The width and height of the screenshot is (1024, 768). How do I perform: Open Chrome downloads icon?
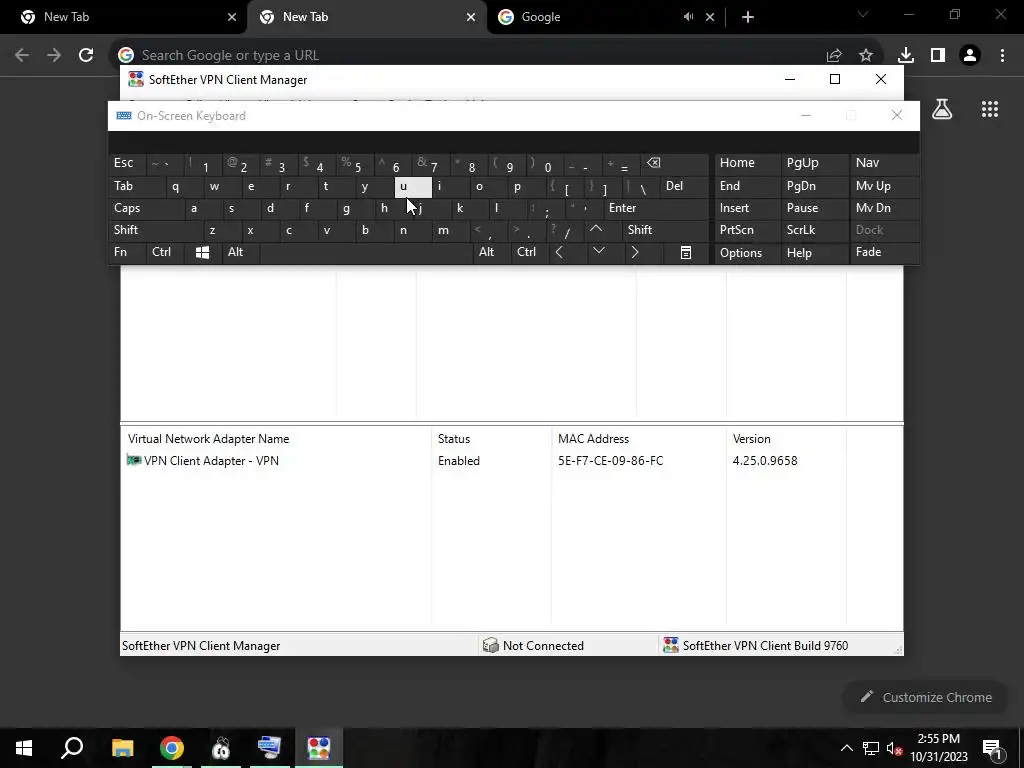tap(906, 56)
